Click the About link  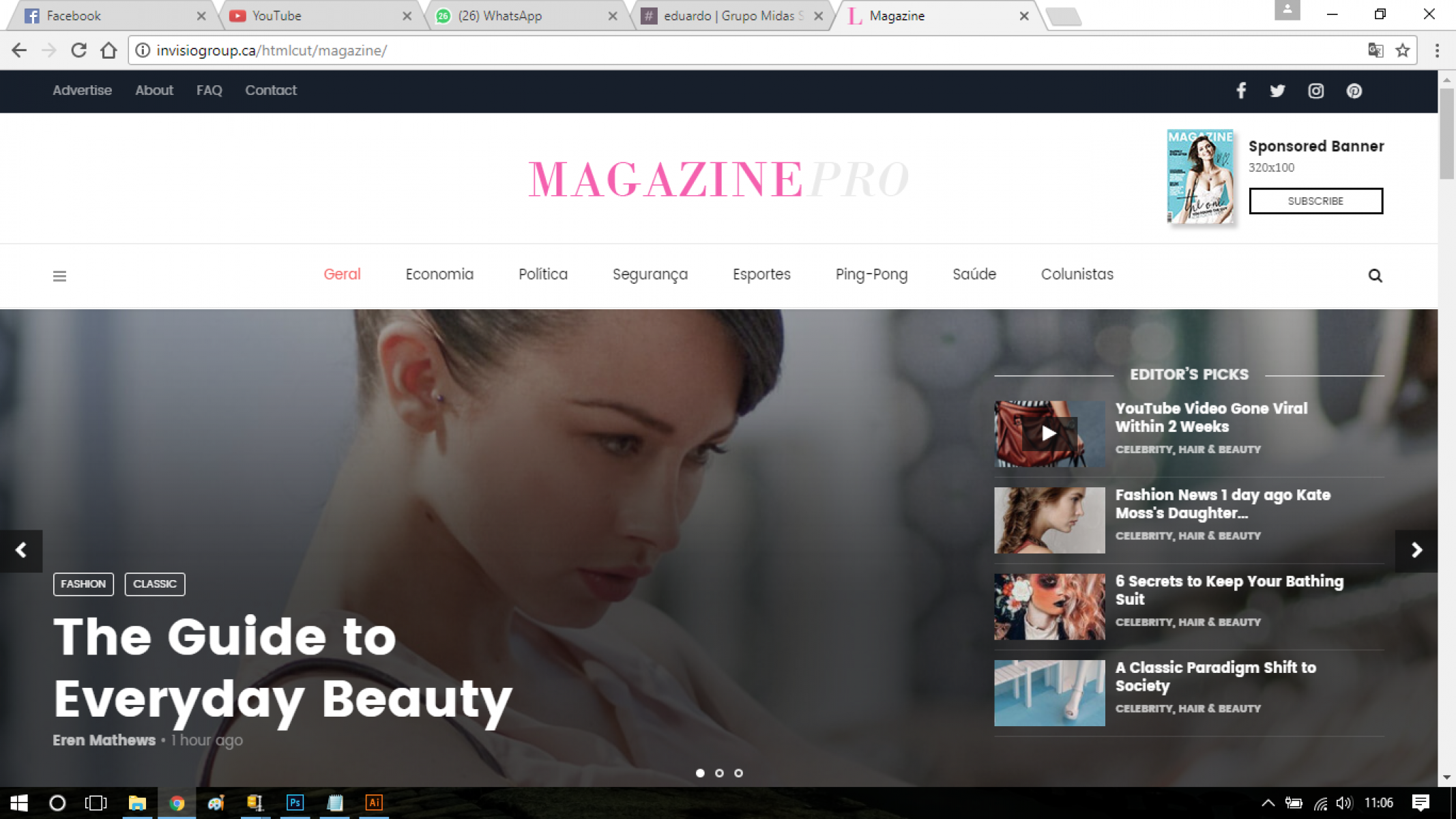[154, 90]
